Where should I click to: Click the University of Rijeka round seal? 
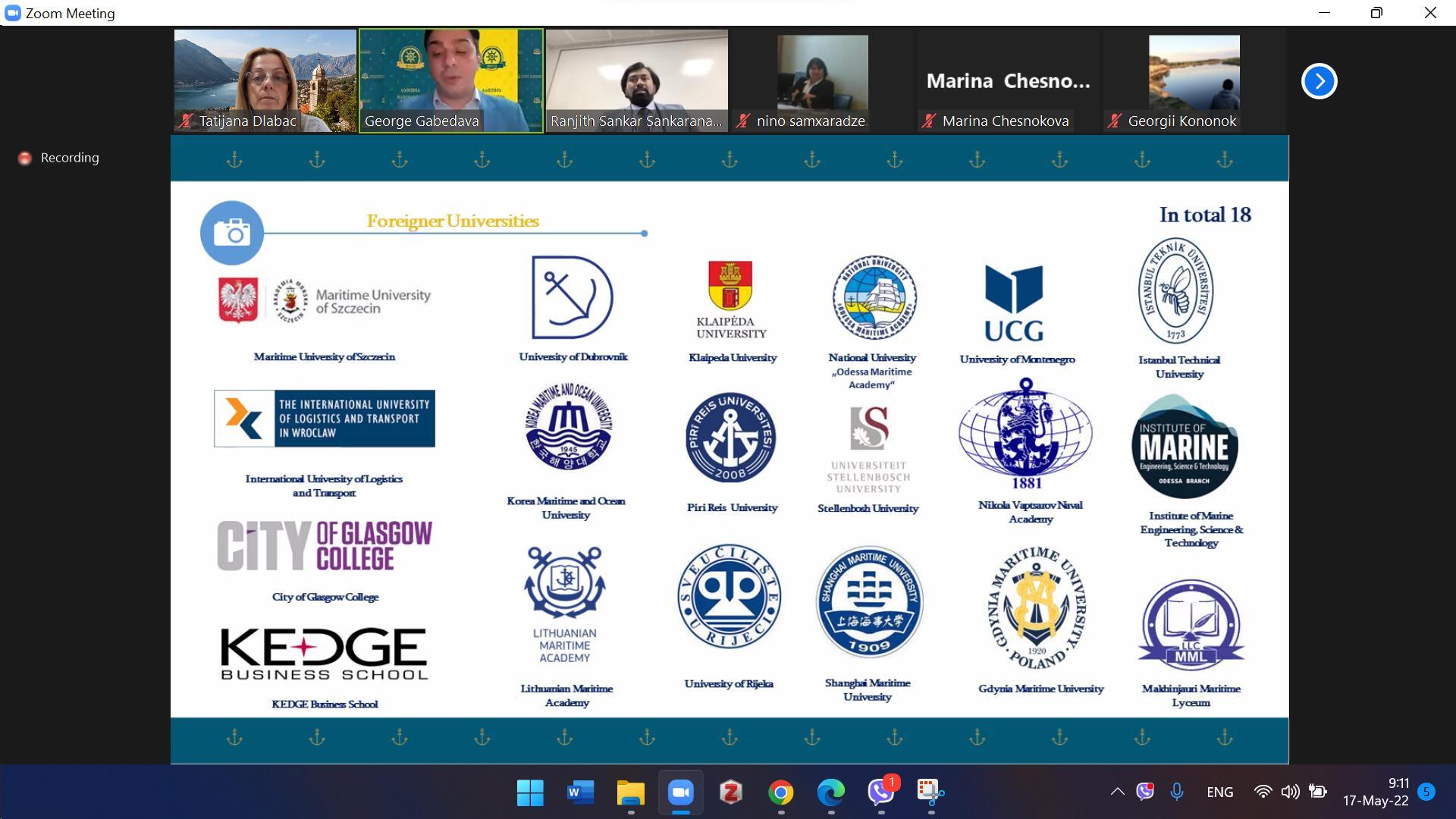(x=729, y=596)
